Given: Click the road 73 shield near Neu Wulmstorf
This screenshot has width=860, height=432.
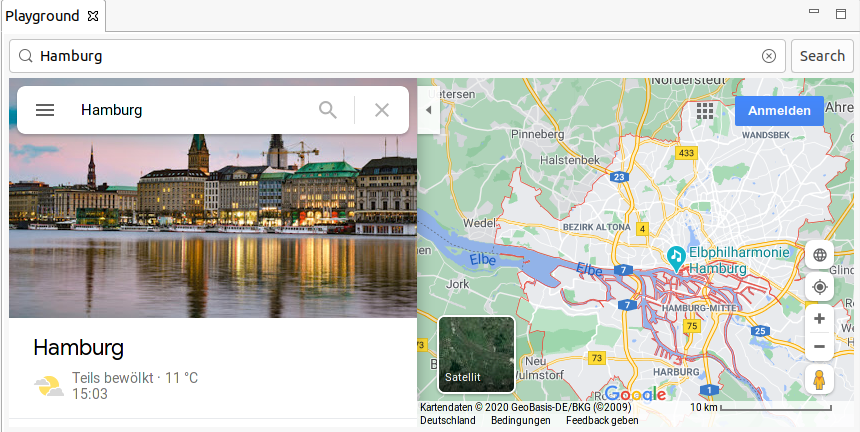Looking at the screenshot, I should [597, 358].
